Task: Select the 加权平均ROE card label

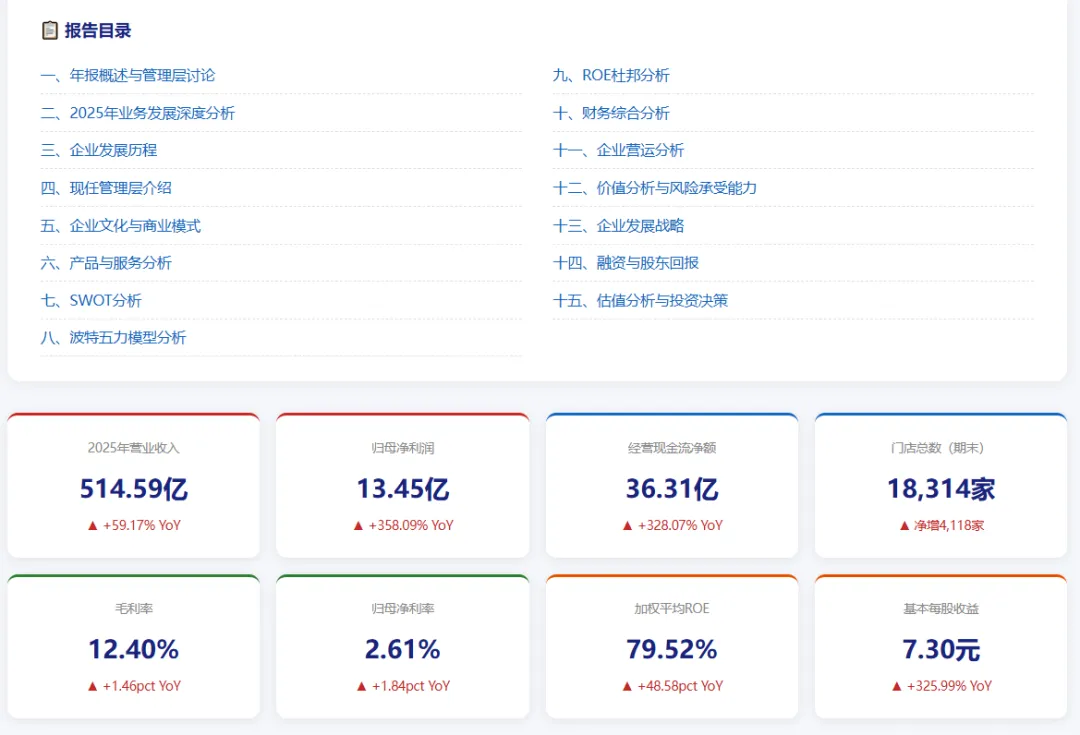Action: 672,608
